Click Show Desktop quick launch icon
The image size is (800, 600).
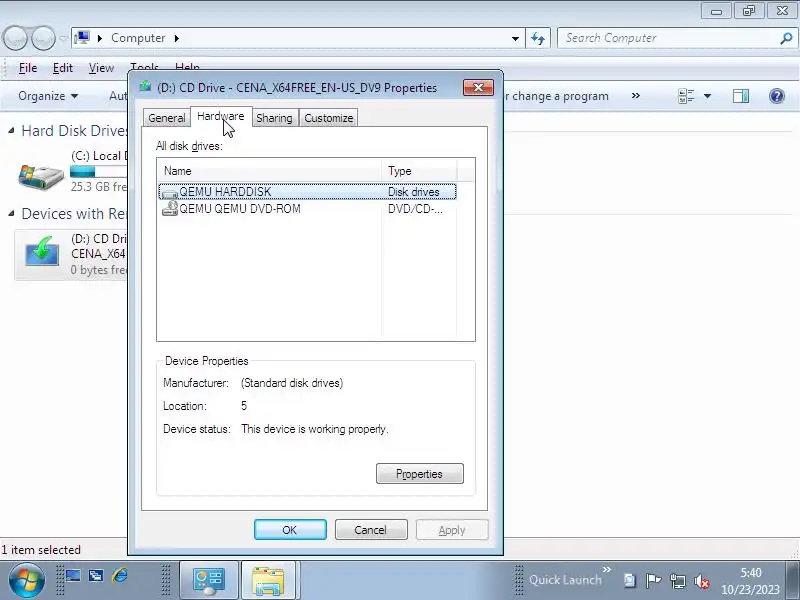pyautogui.click(x=72, y=576)
